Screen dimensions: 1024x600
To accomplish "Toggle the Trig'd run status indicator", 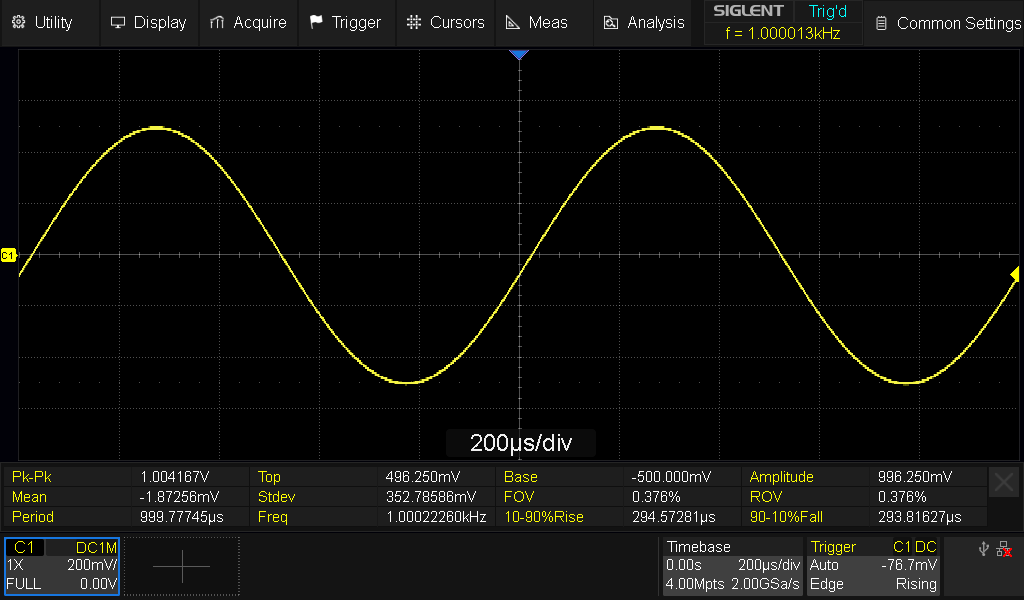I will 827,11.
